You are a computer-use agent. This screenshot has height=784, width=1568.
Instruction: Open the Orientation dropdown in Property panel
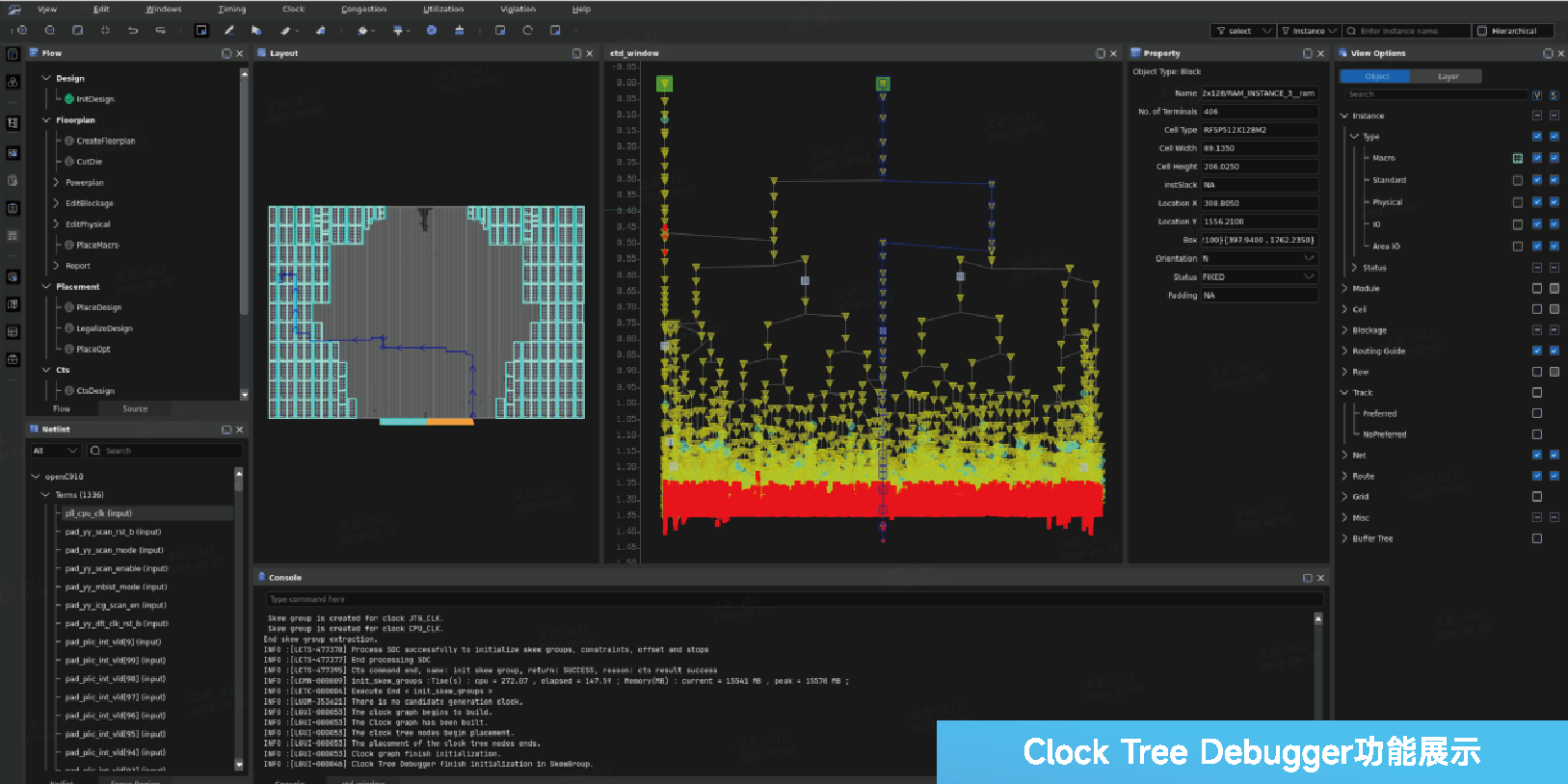(x=1260, y=258)
